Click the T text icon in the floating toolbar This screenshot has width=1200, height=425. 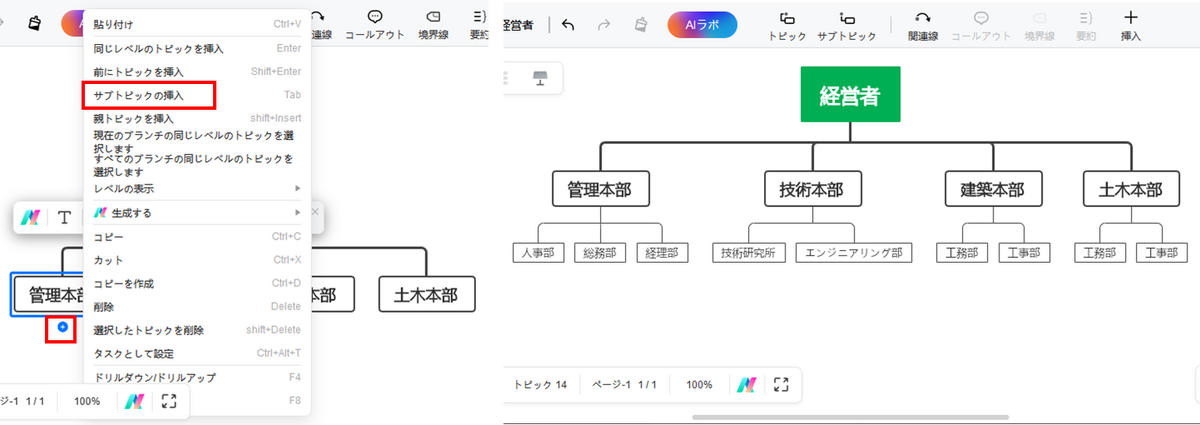pos(64,217)
